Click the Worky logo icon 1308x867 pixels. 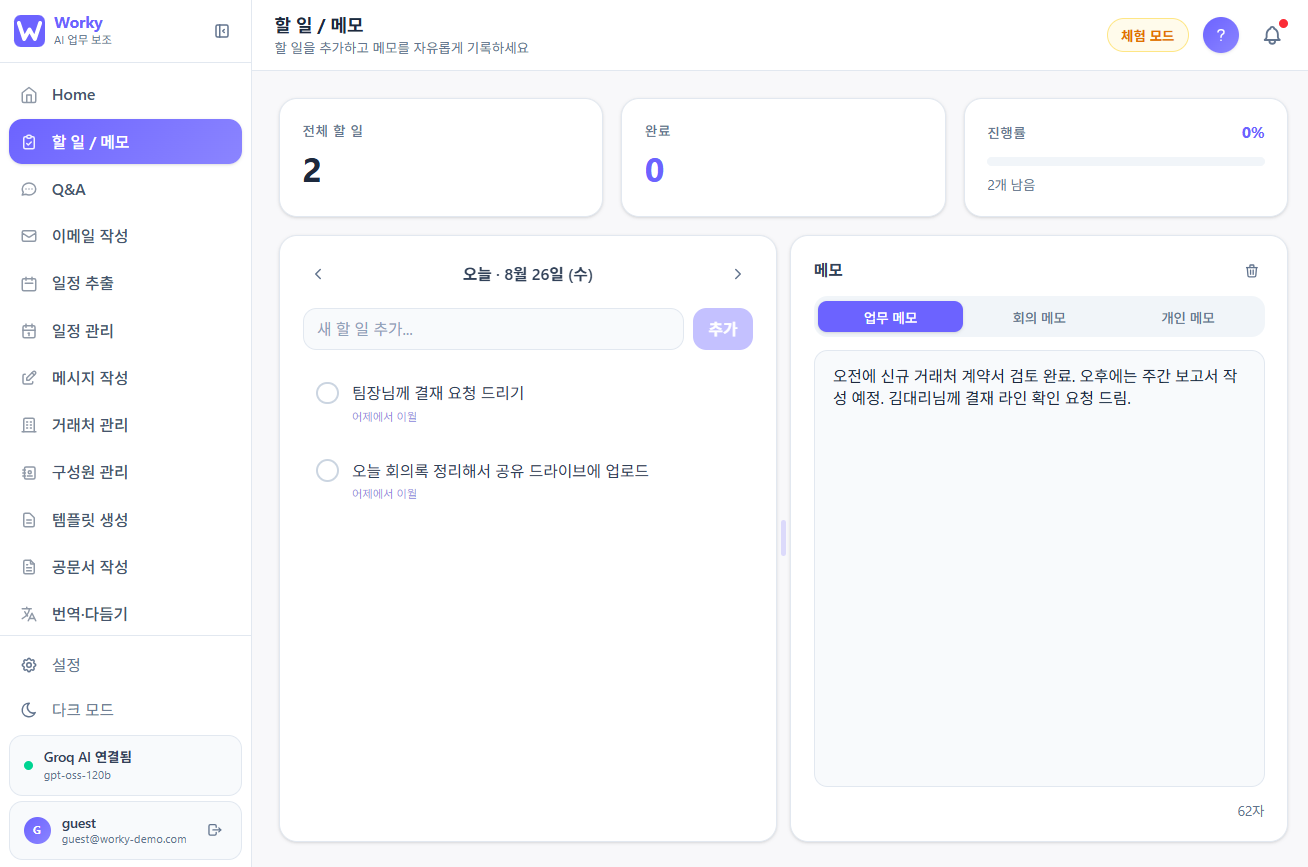(30, 31)
